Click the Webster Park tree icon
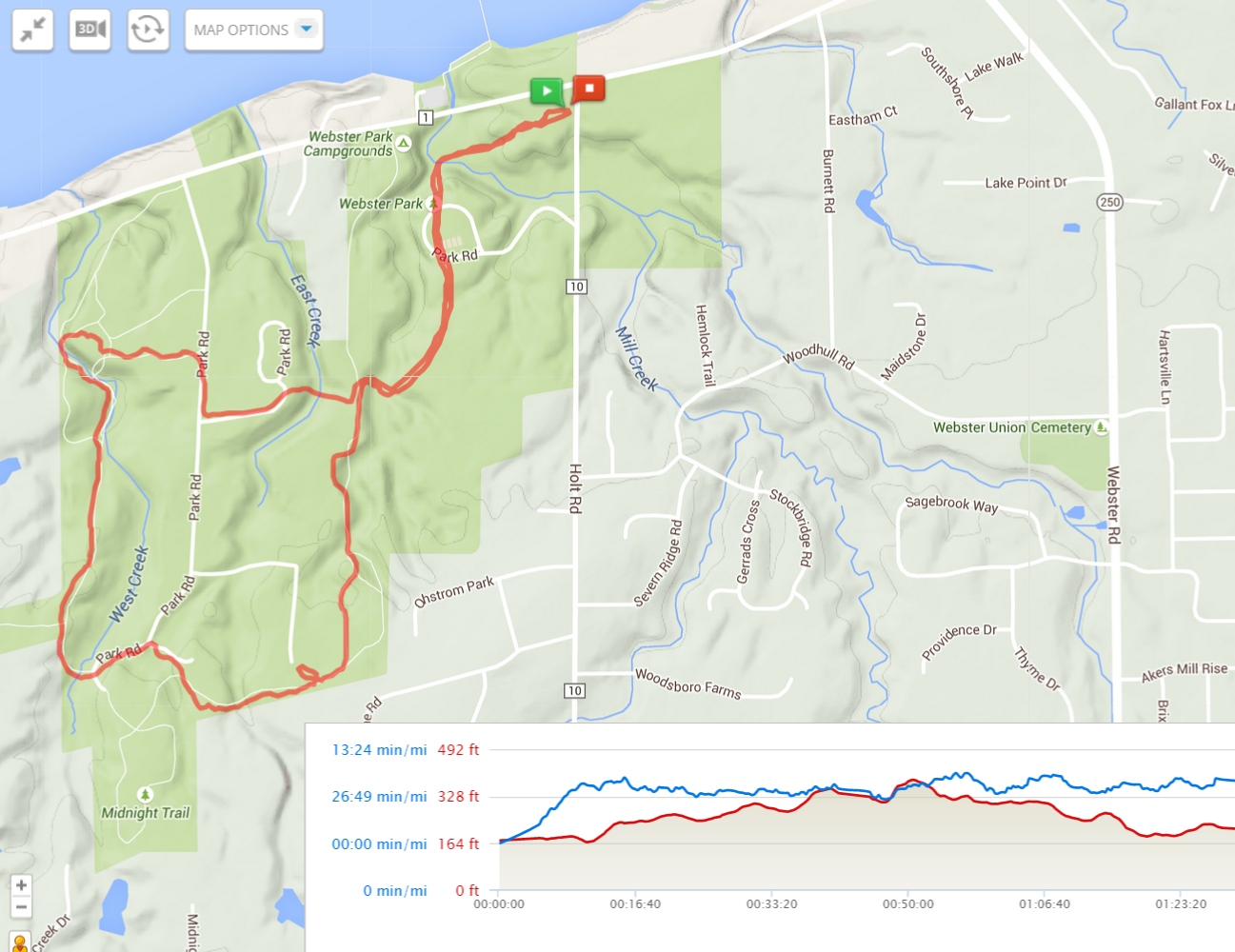1235x952 pixels. pyautogui.click(x=433, y=203)
